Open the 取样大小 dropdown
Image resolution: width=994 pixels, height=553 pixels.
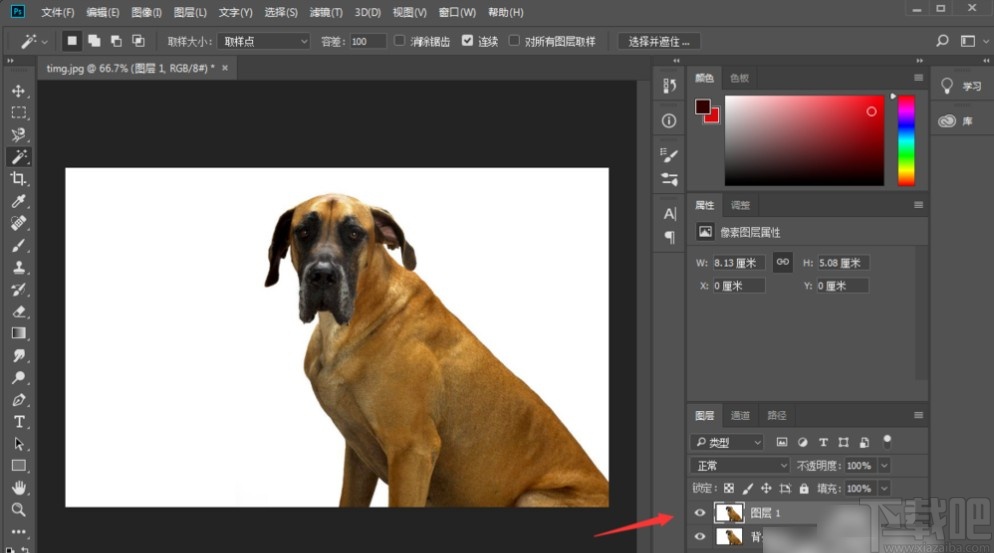point(264,41)
